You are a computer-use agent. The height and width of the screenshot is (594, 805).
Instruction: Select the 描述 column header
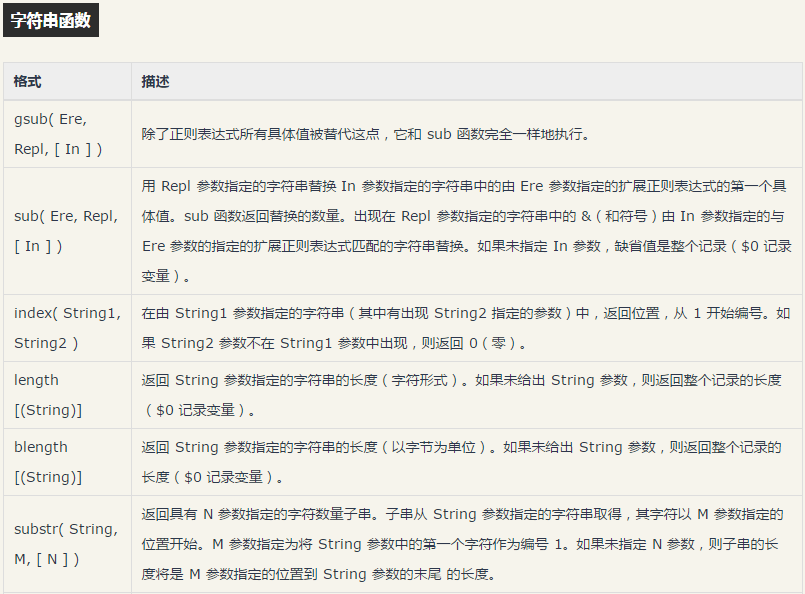click(x=467, y=82)
